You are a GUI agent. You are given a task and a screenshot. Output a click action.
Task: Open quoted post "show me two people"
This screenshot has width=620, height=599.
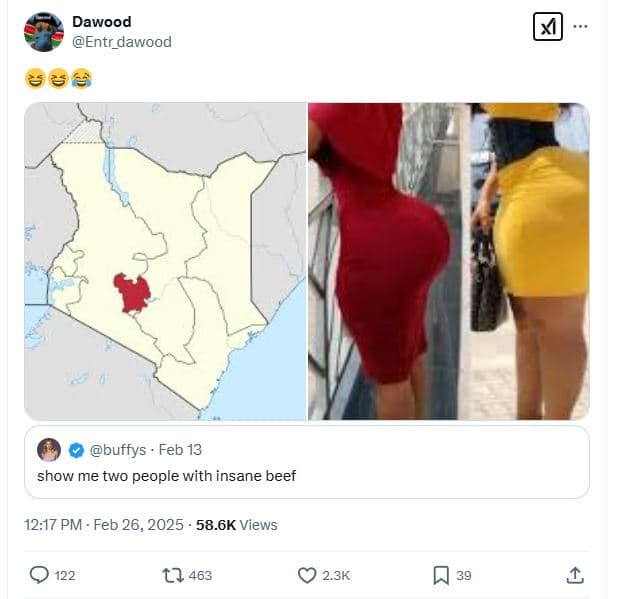307,462
